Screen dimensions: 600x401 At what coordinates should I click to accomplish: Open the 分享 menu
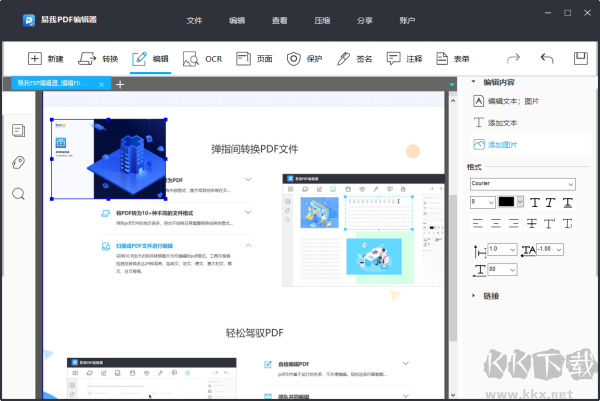click(365, 20)
